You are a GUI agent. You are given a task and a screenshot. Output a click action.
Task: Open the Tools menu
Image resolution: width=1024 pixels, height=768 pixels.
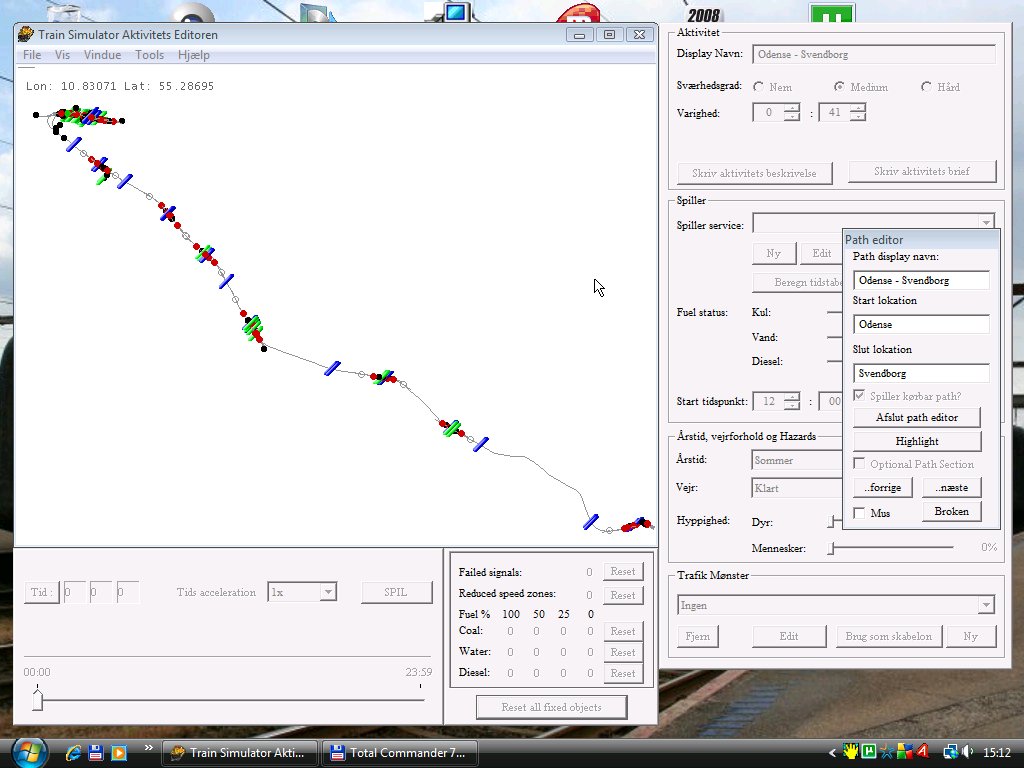click(x=150, y=55)
